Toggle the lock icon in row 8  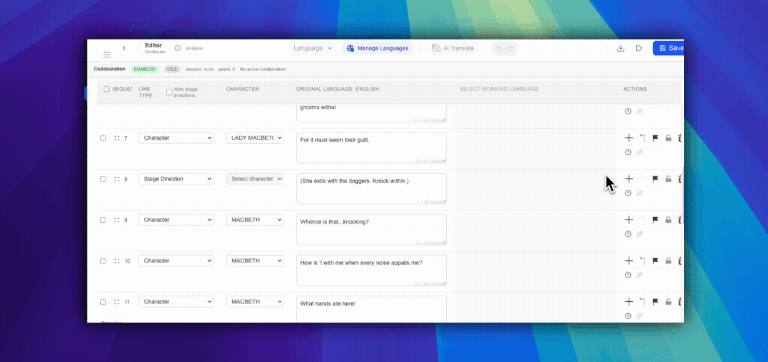tap(668, 179)
